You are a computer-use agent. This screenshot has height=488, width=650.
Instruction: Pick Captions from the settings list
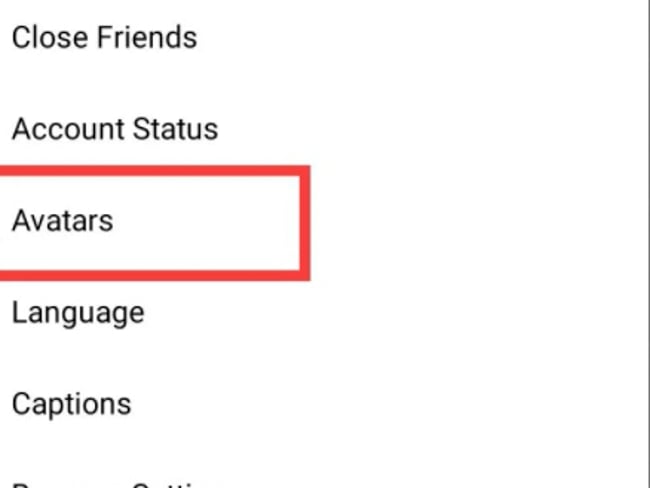(71, 404)
